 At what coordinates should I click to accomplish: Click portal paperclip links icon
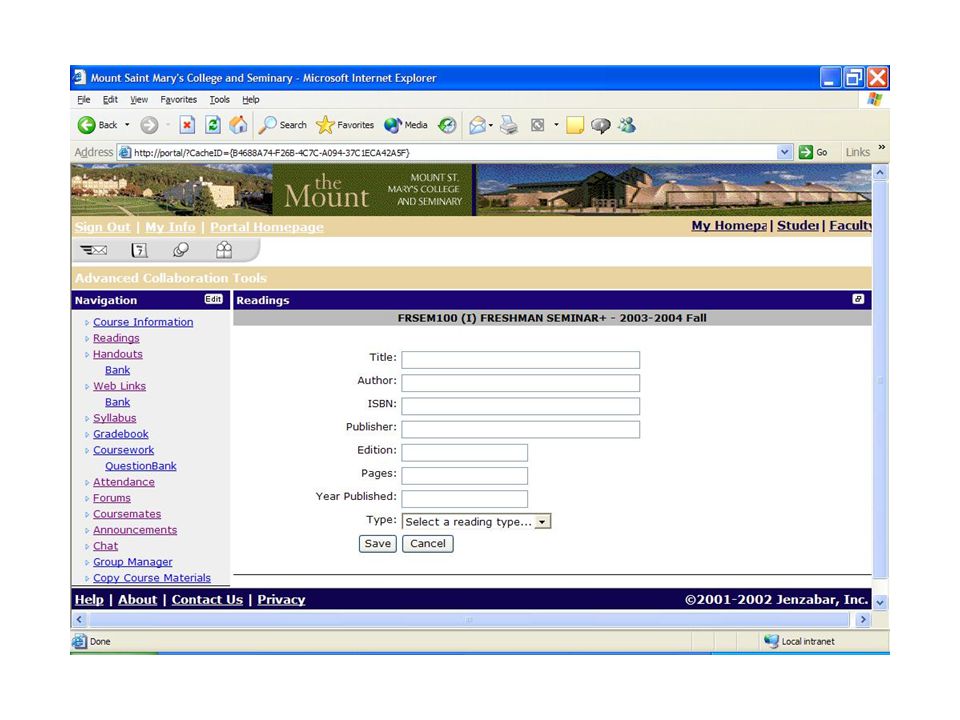point(181,250)
